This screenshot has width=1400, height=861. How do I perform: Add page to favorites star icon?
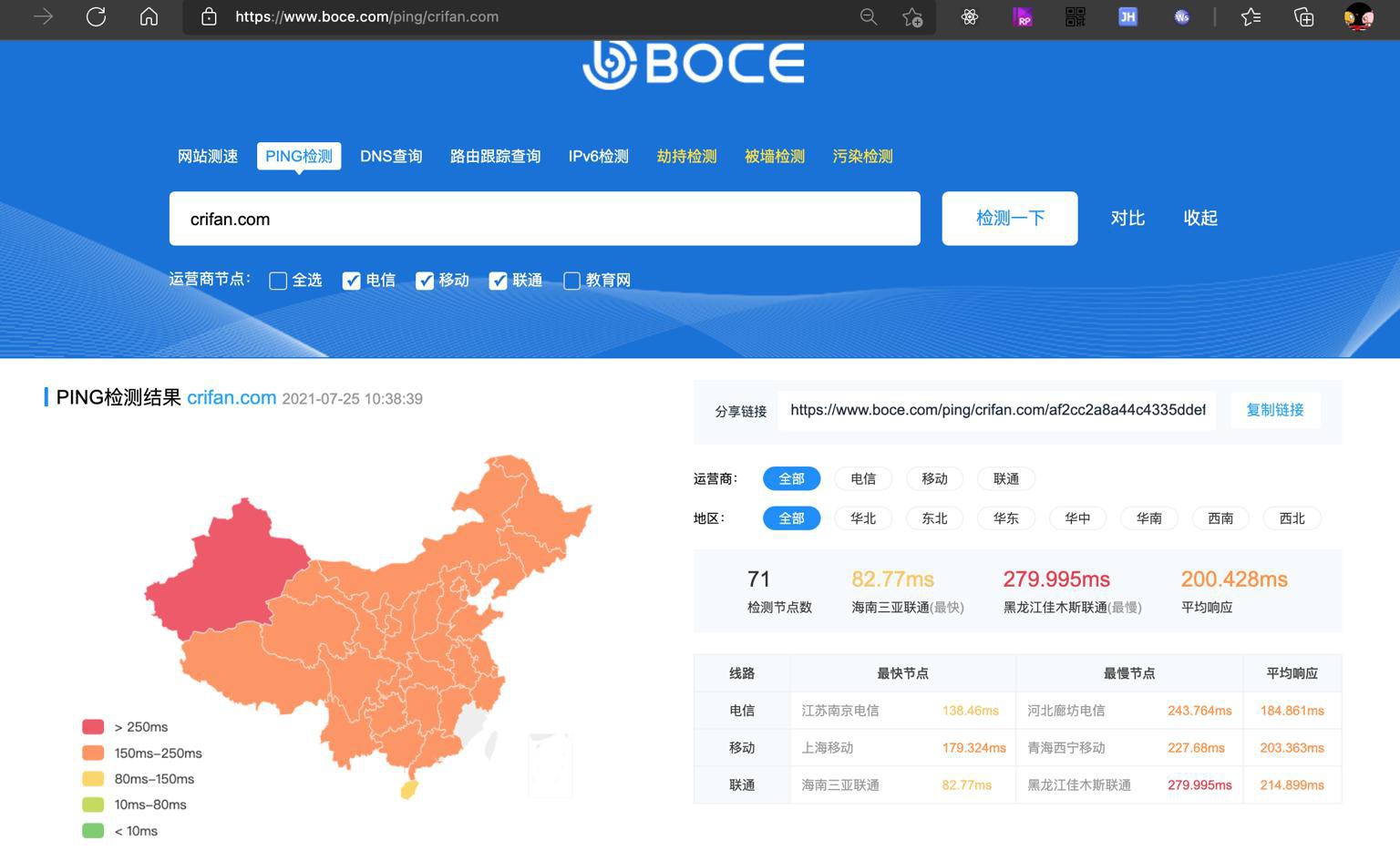tap(912, 16)
